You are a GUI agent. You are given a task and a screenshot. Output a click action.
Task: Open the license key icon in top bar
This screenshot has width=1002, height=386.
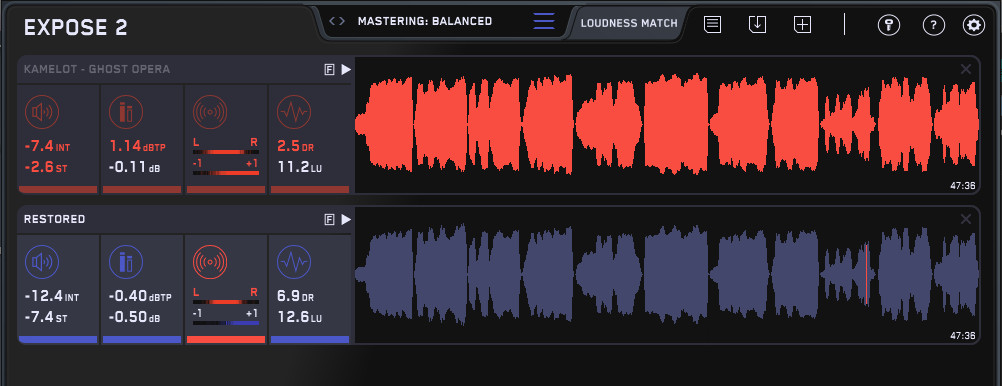[889, 25]
